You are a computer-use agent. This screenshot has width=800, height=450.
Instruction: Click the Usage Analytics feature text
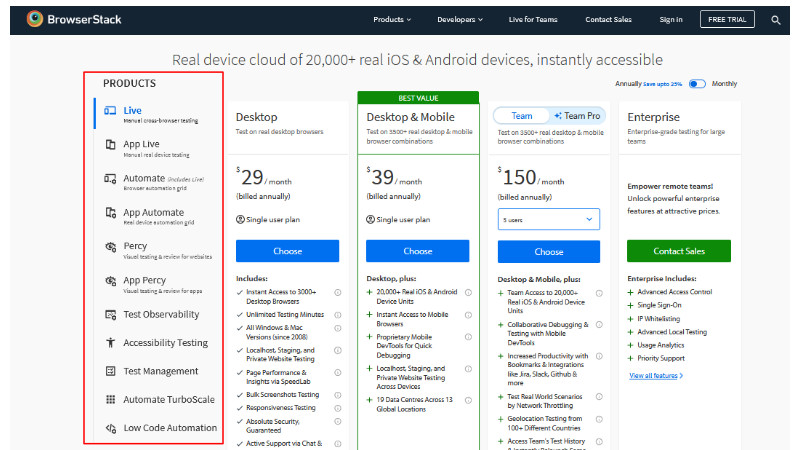[661, 345]
